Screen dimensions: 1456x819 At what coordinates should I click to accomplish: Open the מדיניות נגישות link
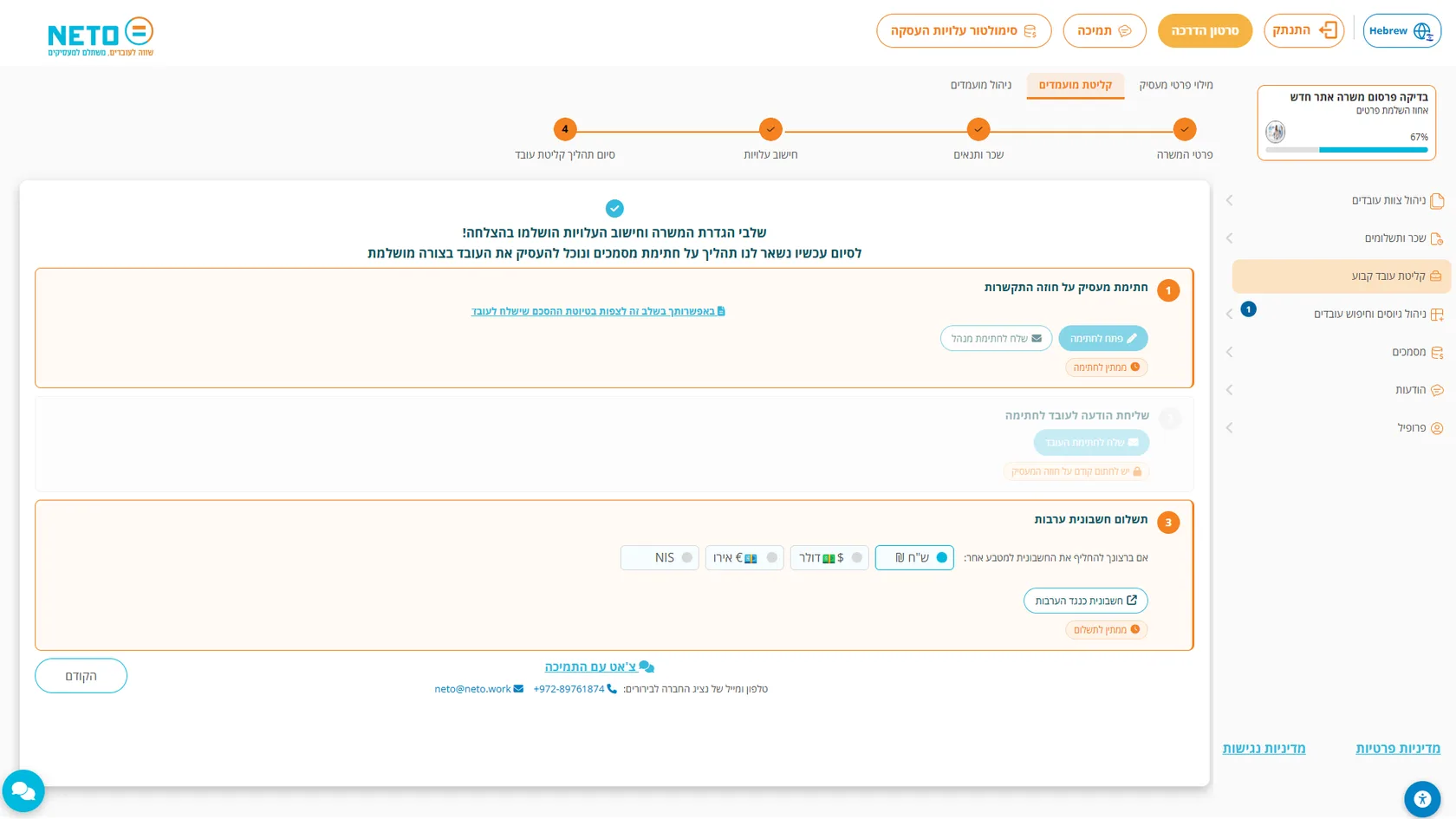click(x=1264, y=748)
